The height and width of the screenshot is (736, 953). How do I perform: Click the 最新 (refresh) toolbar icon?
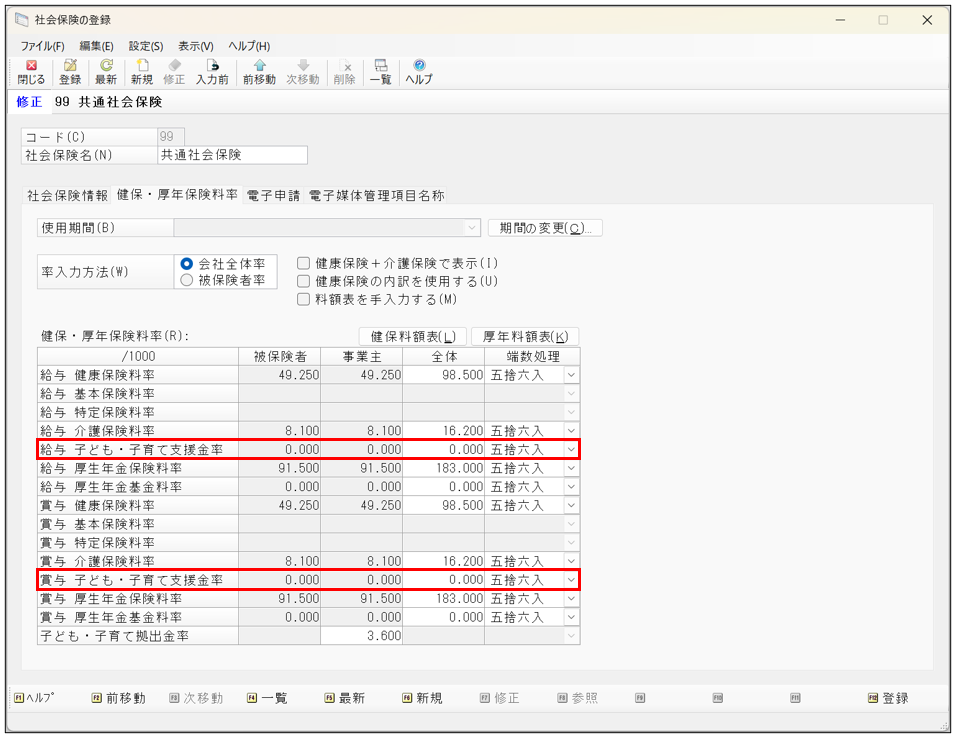[106, 71]
